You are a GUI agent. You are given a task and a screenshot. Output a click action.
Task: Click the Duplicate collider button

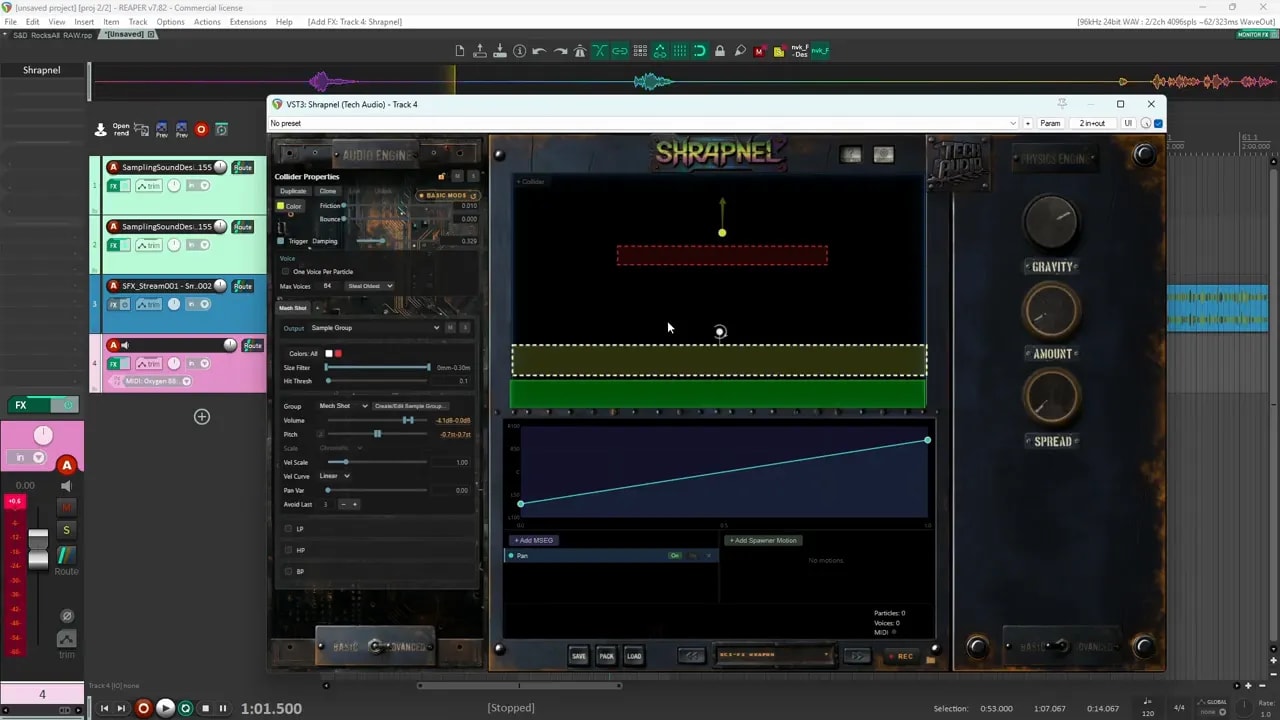293,191
